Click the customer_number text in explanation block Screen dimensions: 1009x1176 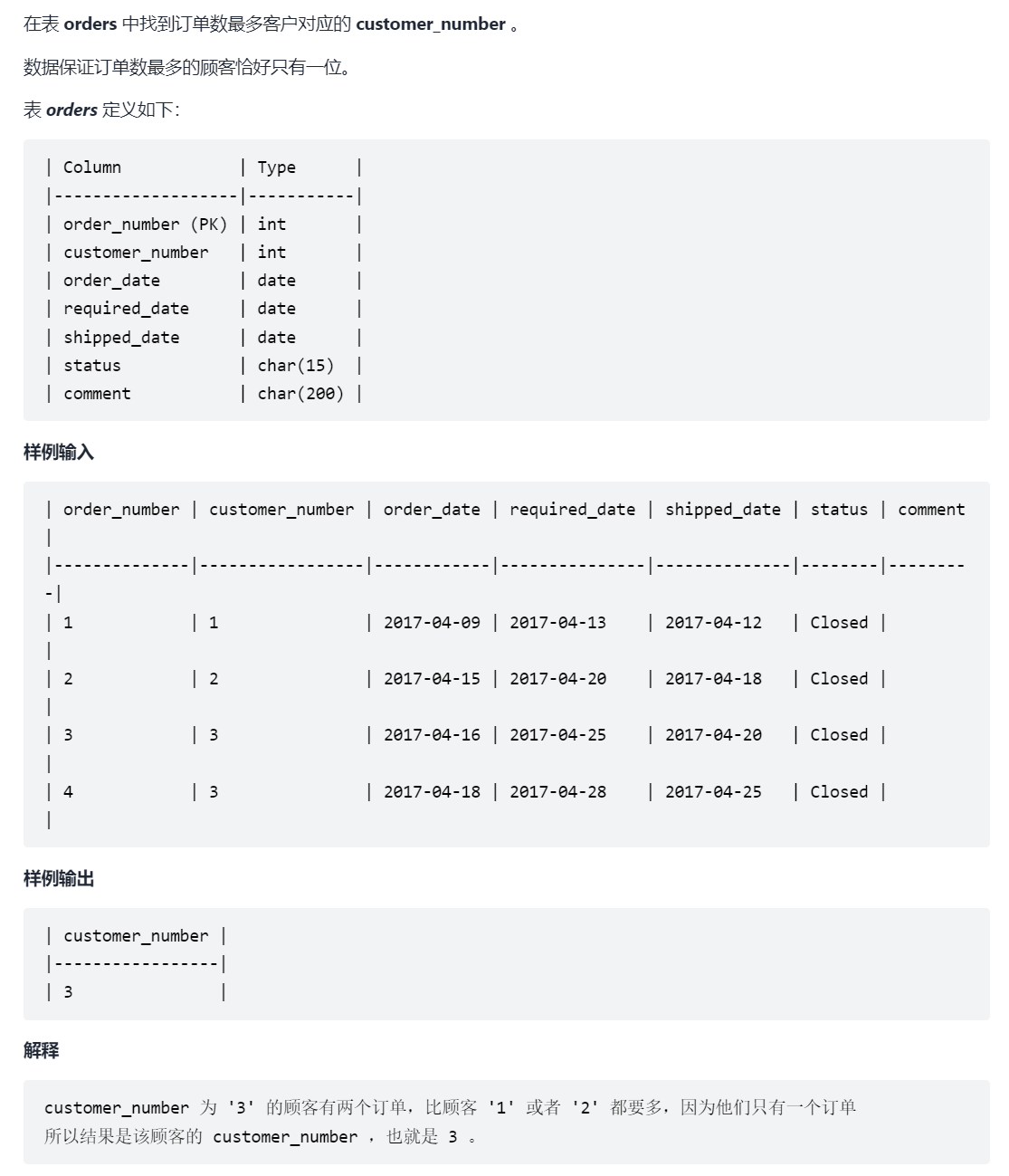click(x=117, y=1108)
